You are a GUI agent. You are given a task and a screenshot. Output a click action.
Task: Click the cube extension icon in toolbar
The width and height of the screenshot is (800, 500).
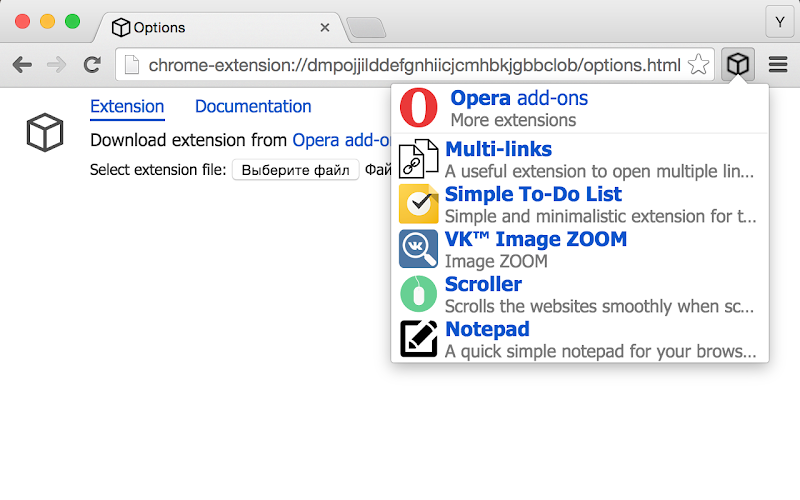738,65
